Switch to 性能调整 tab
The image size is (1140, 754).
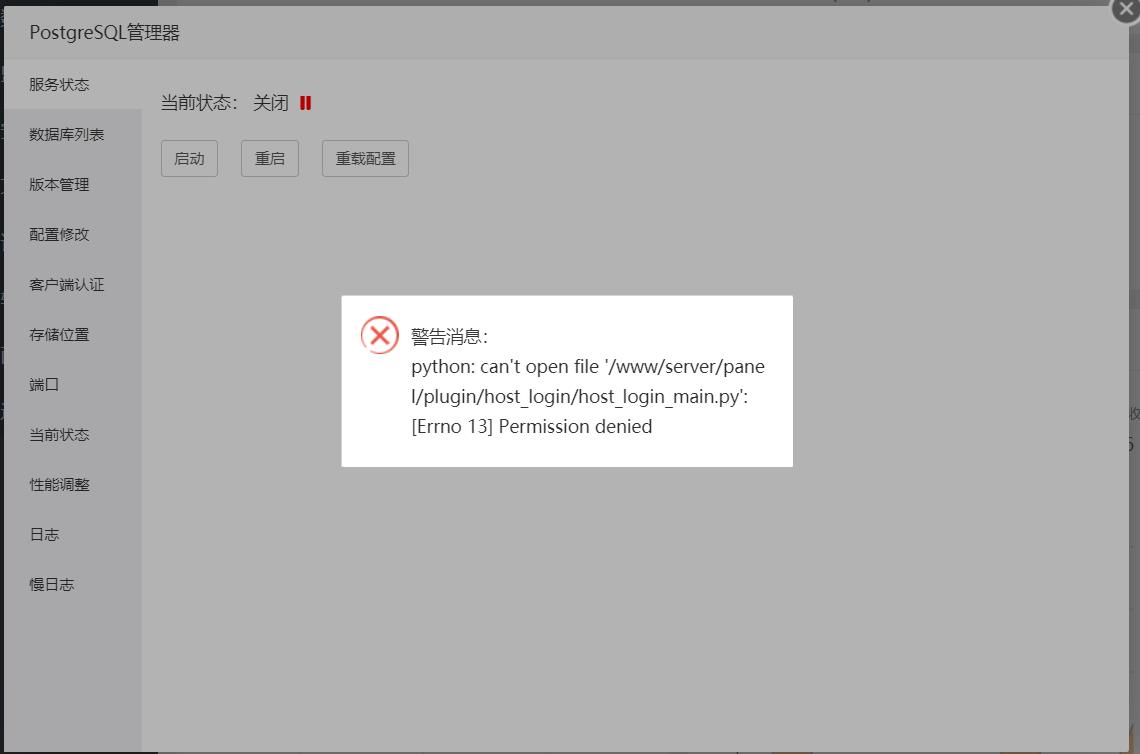(73, 485)
